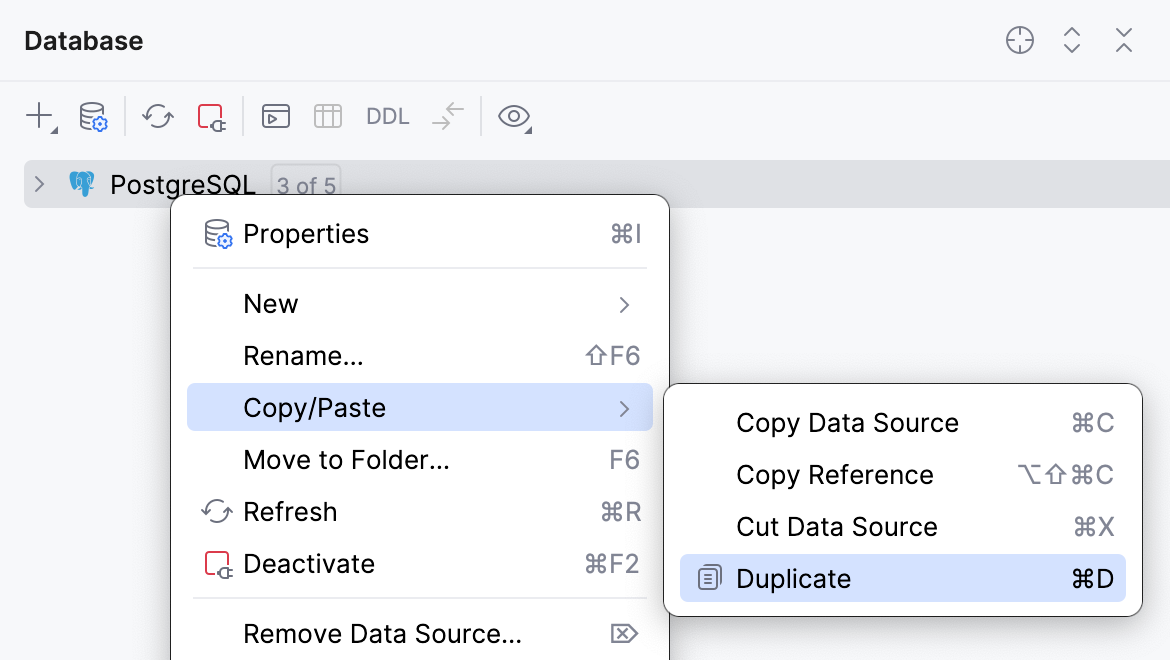The width and height of the screenshot is (1170, 660).
Task: Click the expand-all chevrons in panel header
Action: click(1071, 40)
